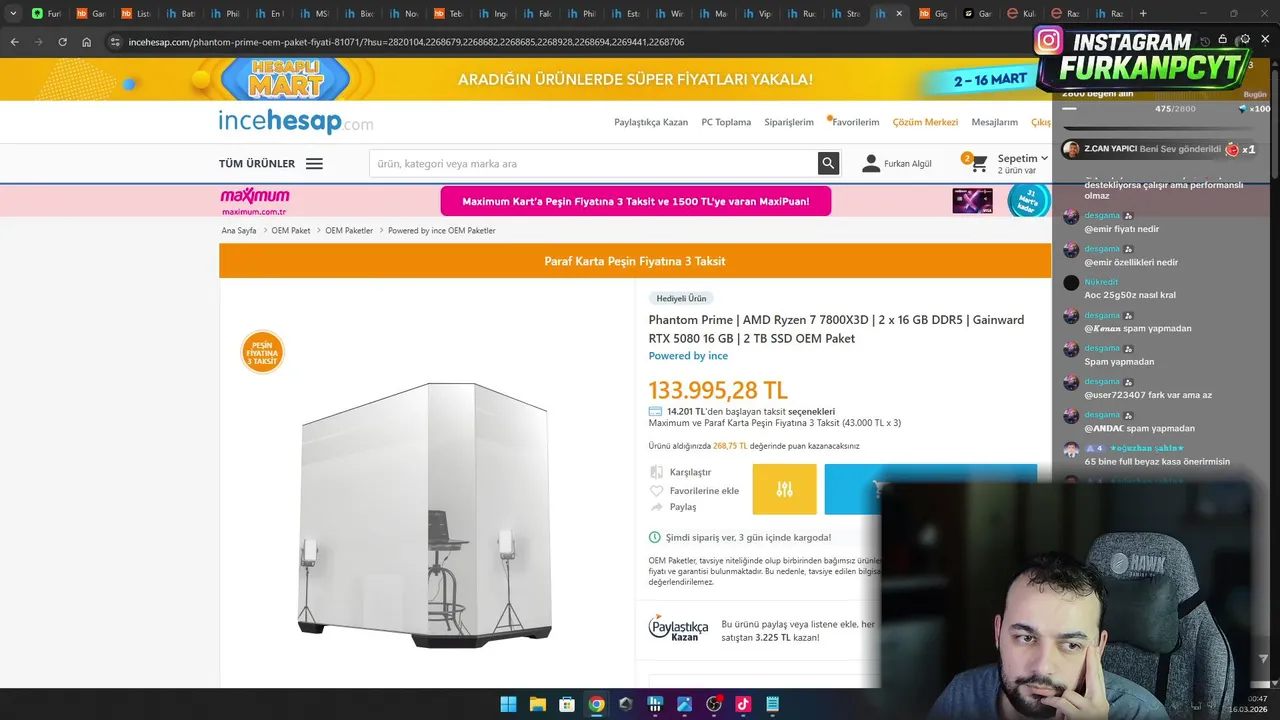Click the search magnifier button
The width and height of the screenshot is (1280, 720).
pyautogui.click(x=828, y=163)
